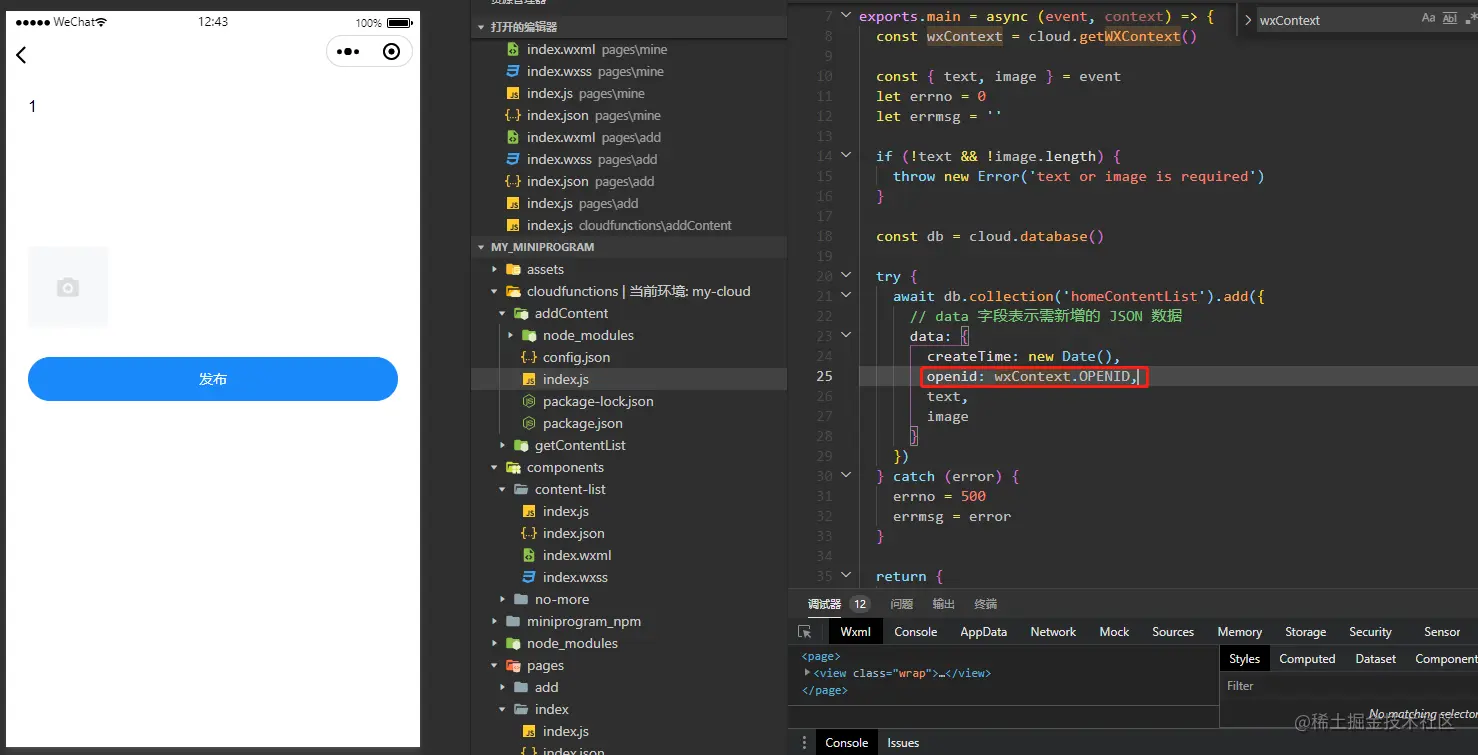The height and width of the screenshot is (755, 1478).
Task: Tap the camera image upload placeholder
Action: tap(68, 287)
